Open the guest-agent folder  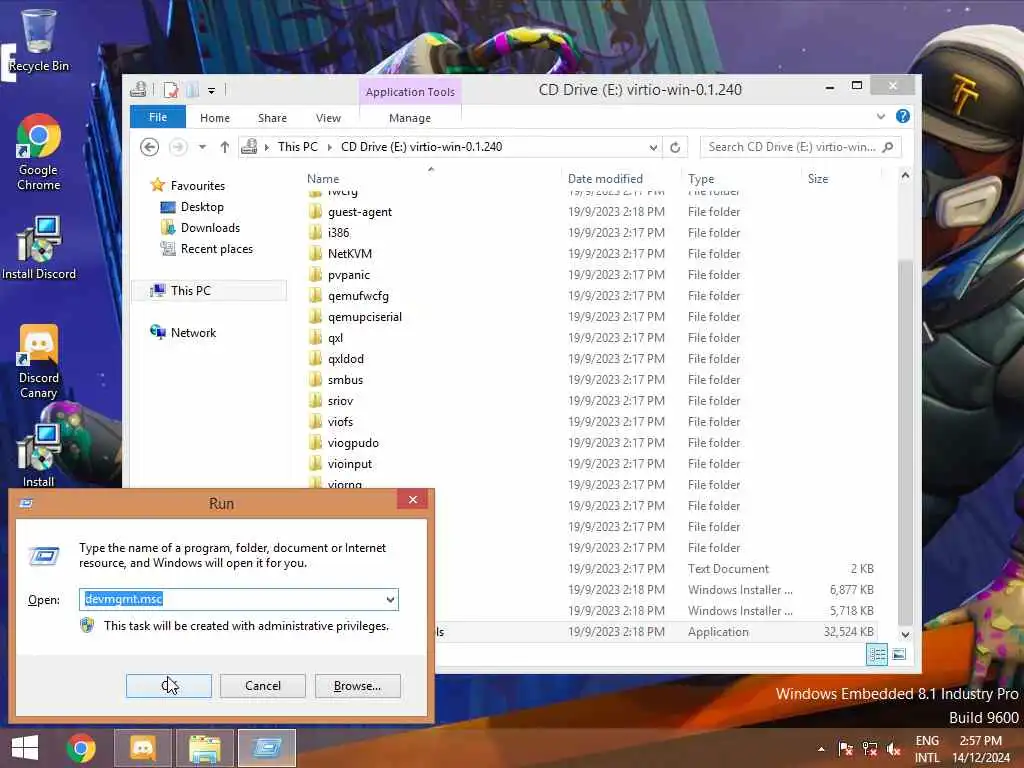coord(360,212)
